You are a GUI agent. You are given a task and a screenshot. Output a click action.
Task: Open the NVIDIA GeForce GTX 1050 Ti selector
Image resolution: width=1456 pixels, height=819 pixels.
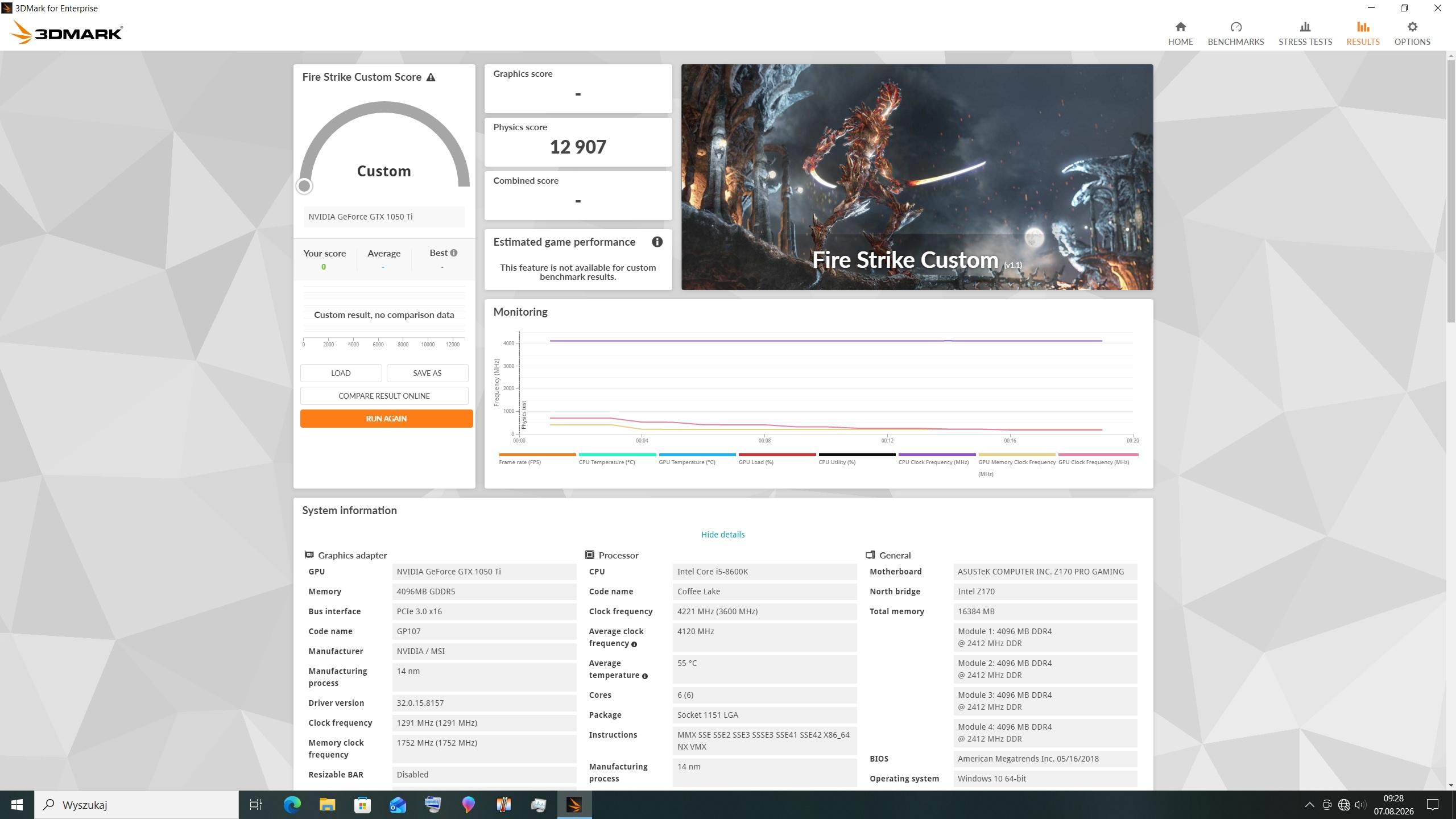click(384, 217)
